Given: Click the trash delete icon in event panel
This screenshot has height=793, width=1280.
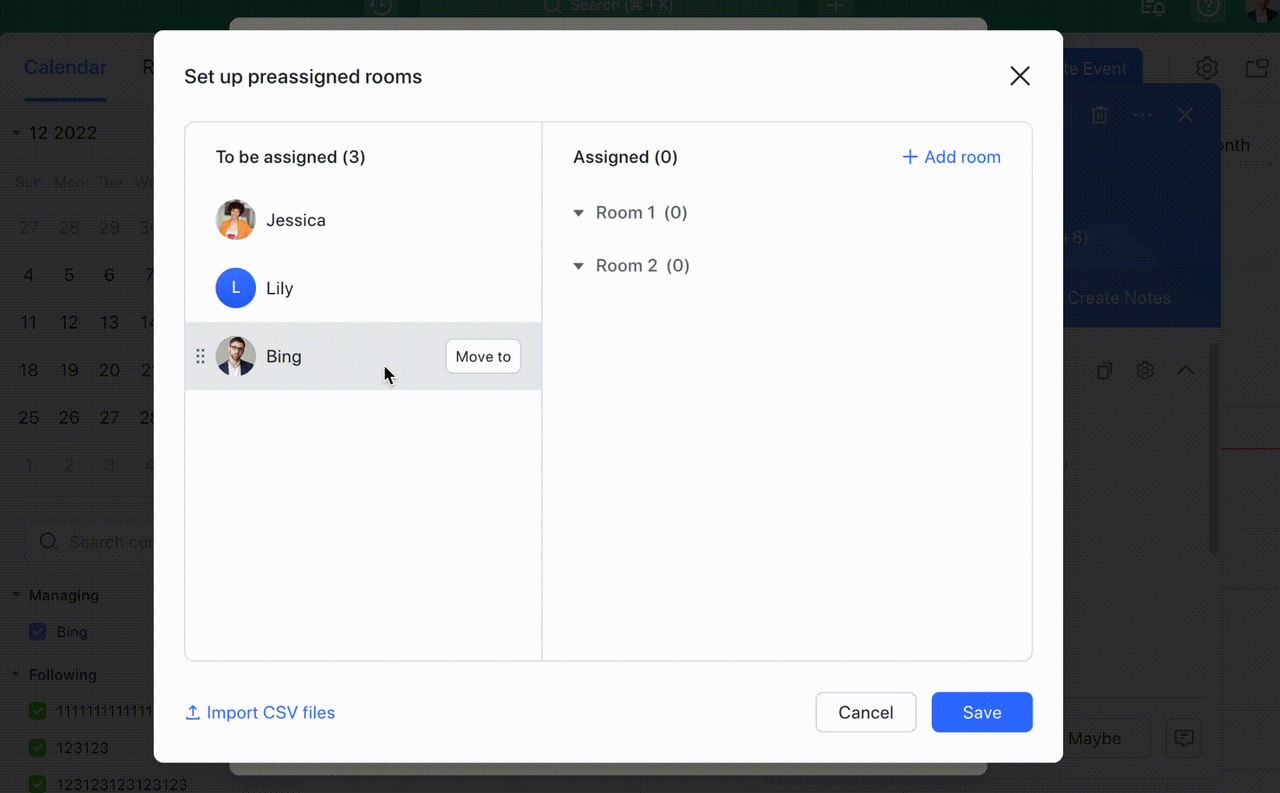Looking at the screenshot, I should 1099,115.
